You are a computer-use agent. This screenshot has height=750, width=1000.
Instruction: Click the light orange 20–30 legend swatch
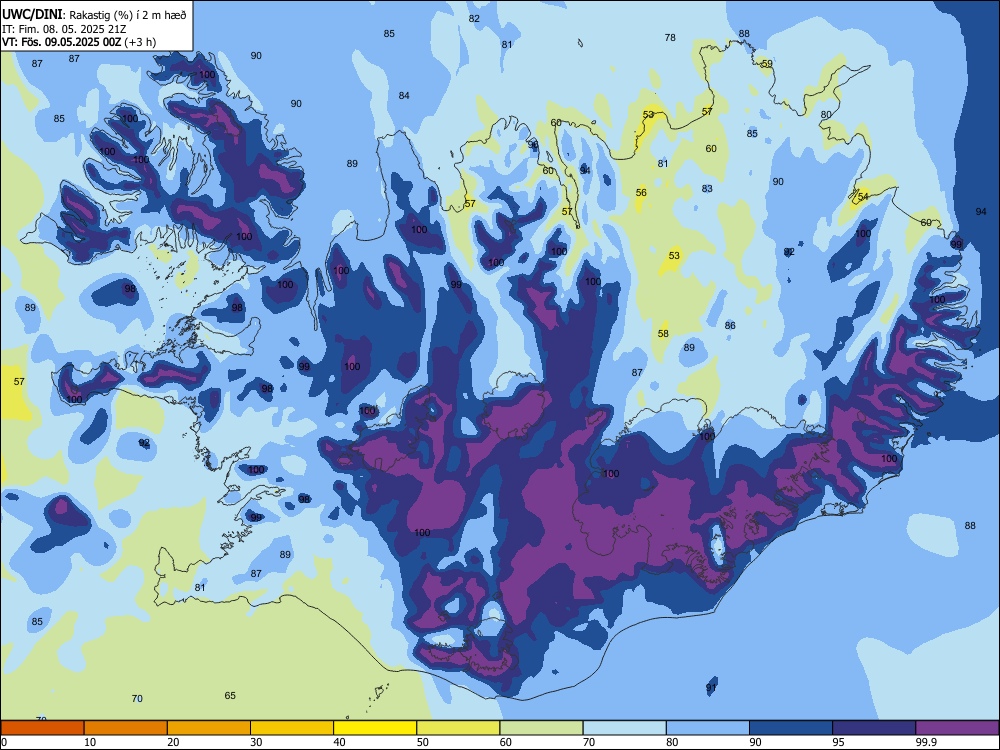click(209, 728)
